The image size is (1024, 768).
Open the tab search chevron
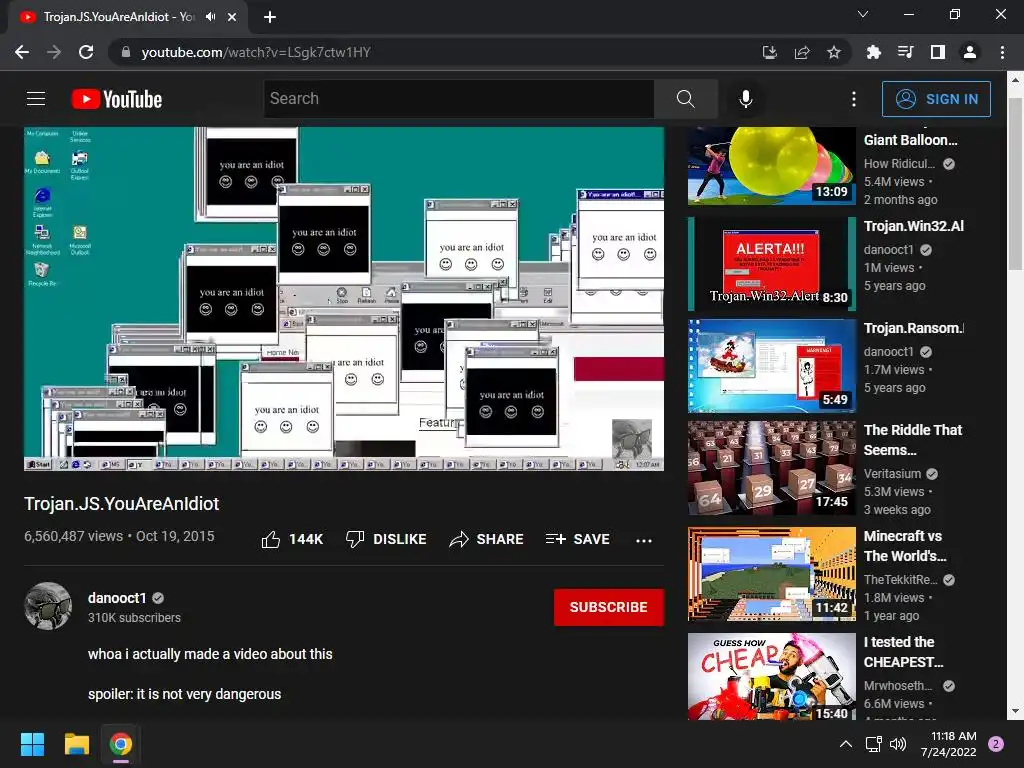pyautogui.click(x=863, y=14)
